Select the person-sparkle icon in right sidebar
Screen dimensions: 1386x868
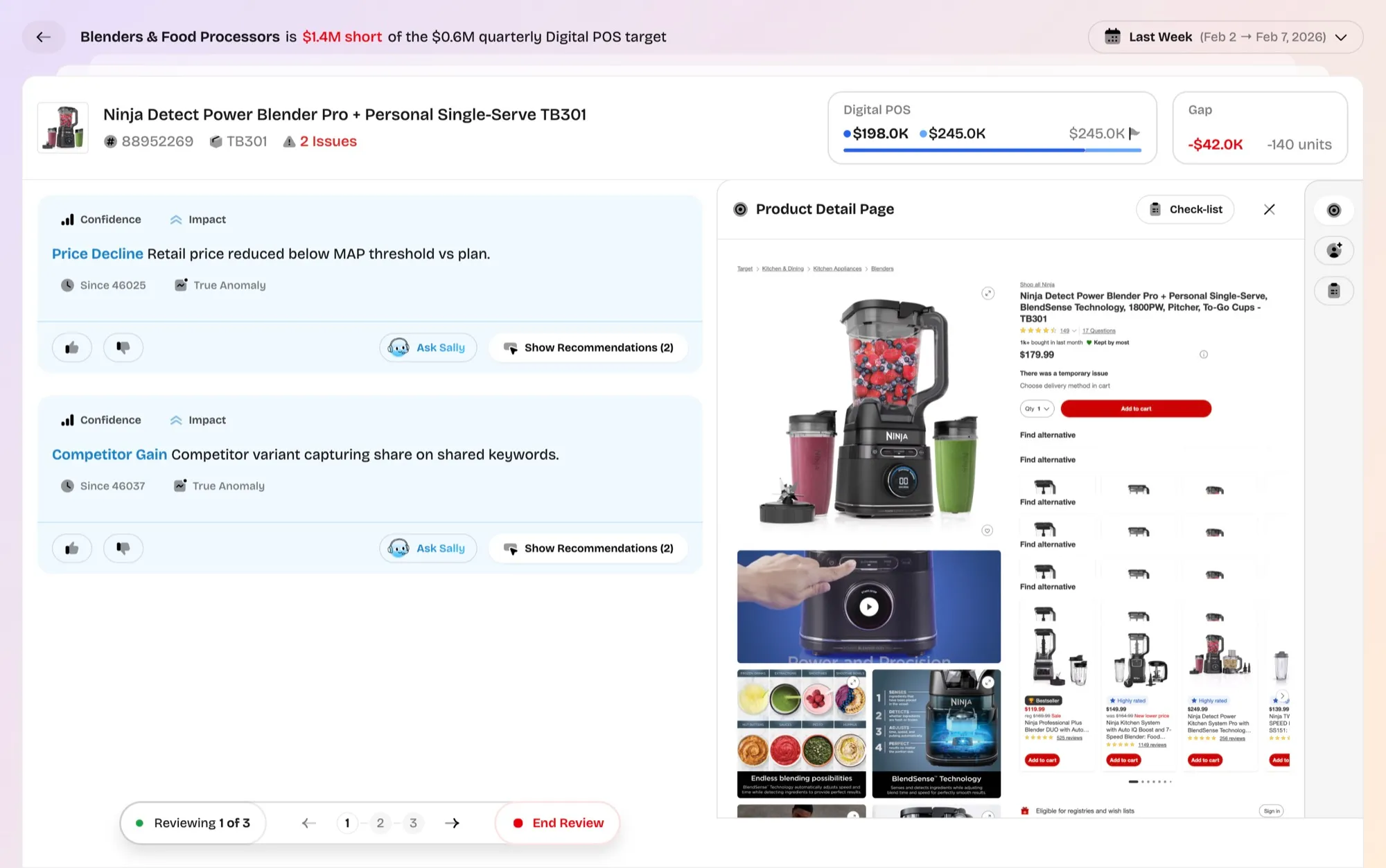tap(1334, 251)
